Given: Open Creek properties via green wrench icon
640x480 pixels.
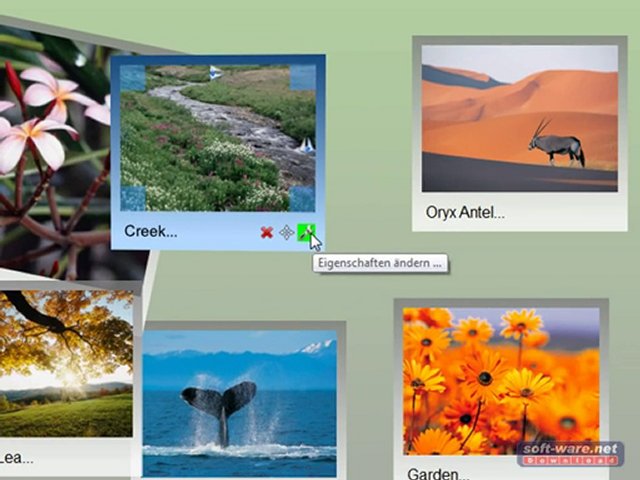Looking at the screenshot, I should (306, 233).
